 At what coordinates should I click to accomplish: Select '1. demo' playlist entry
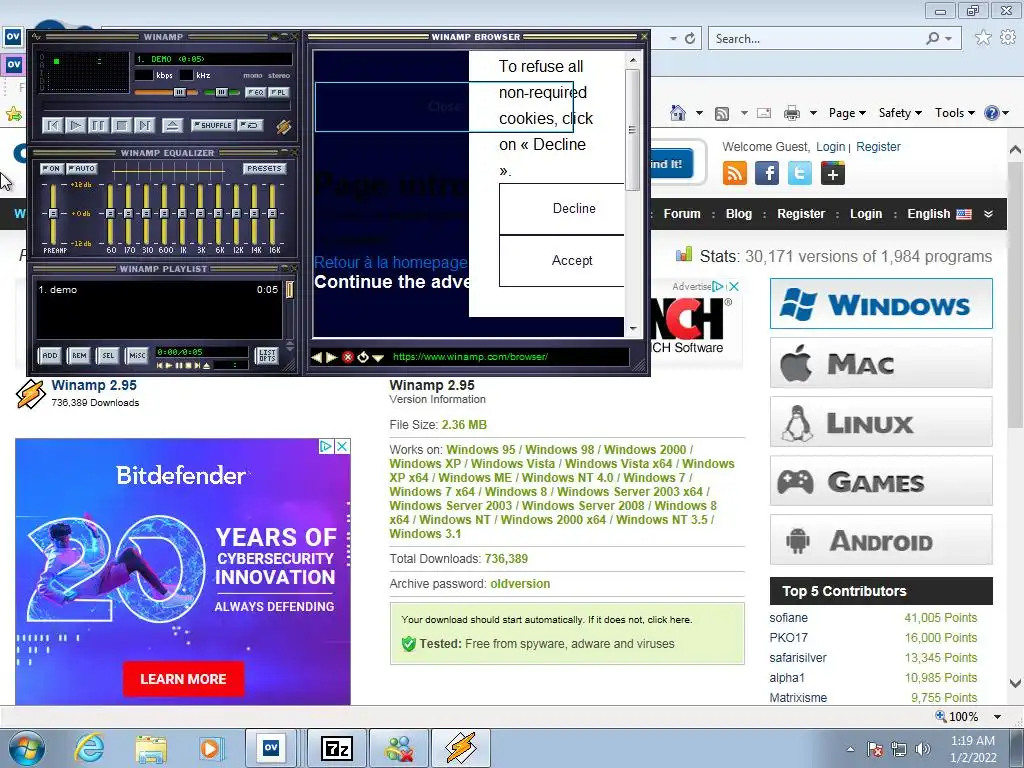(158, 289)
